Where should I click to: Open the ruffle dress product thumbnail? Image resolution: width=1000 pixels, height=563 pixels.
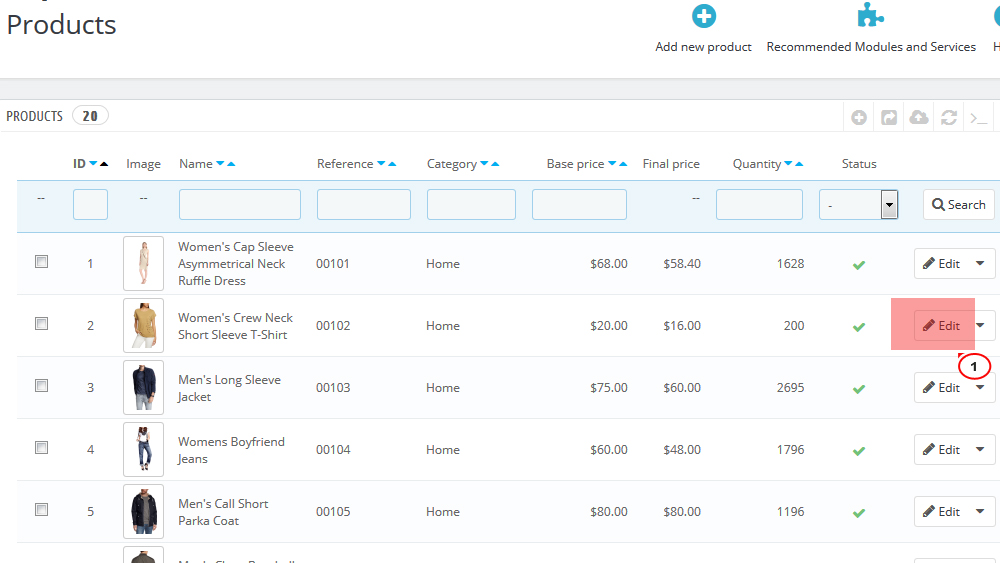click(143, 263)
